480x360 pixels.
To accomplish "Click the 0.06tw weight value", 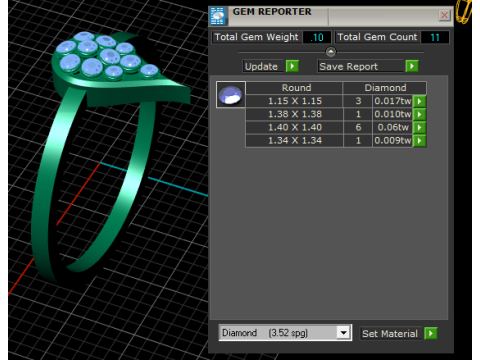I will (393, 127).
